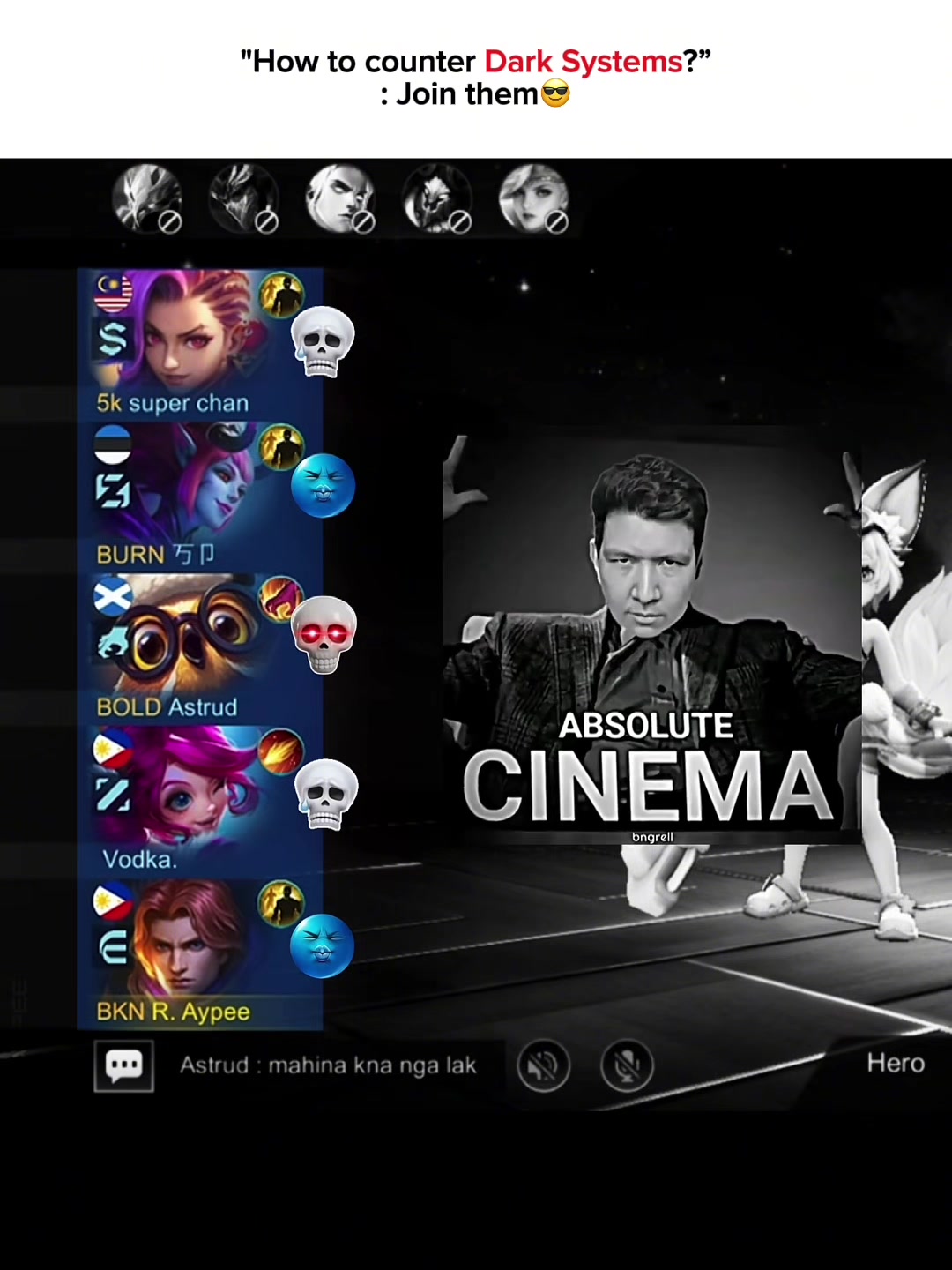Click the role badge on Vodka. card

tap(113, 796)
